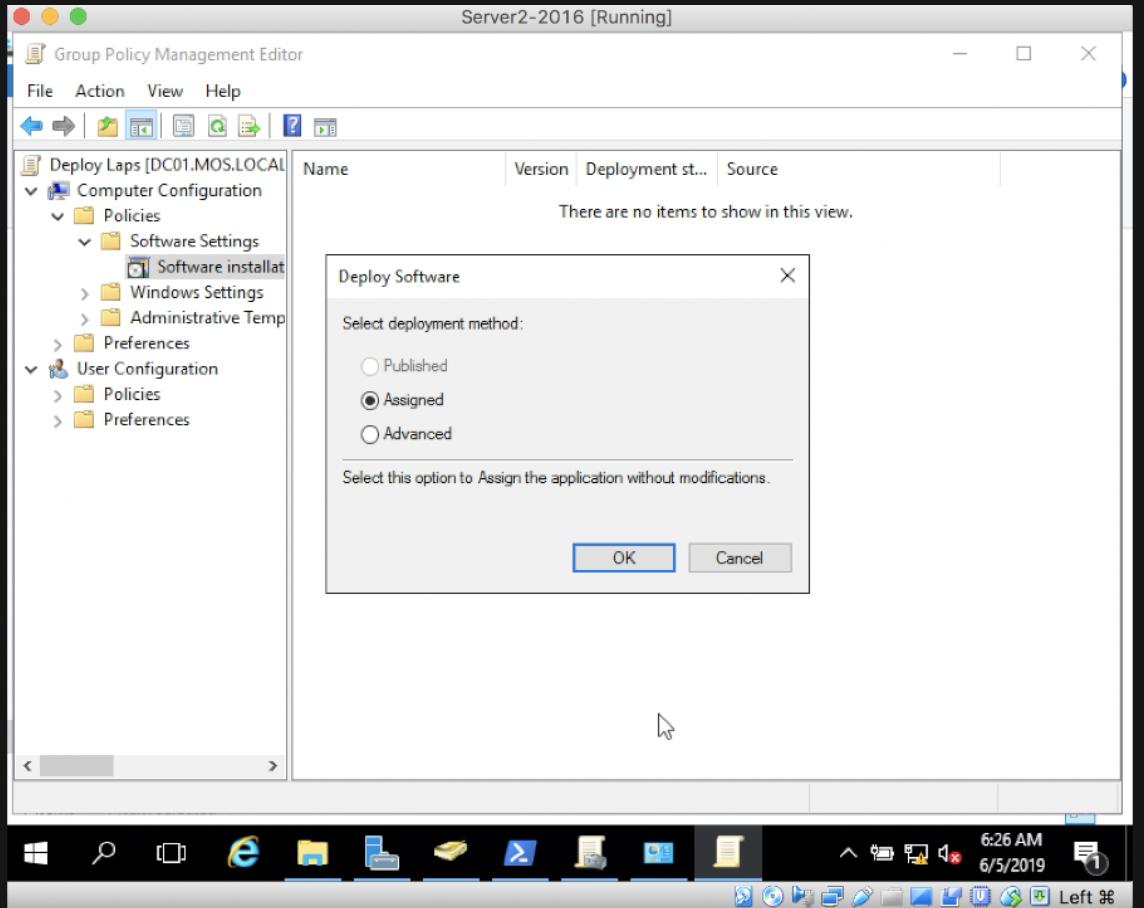Click the Back arrow toolbar icon
The image size is (1144, 908).
coord(31,126)
